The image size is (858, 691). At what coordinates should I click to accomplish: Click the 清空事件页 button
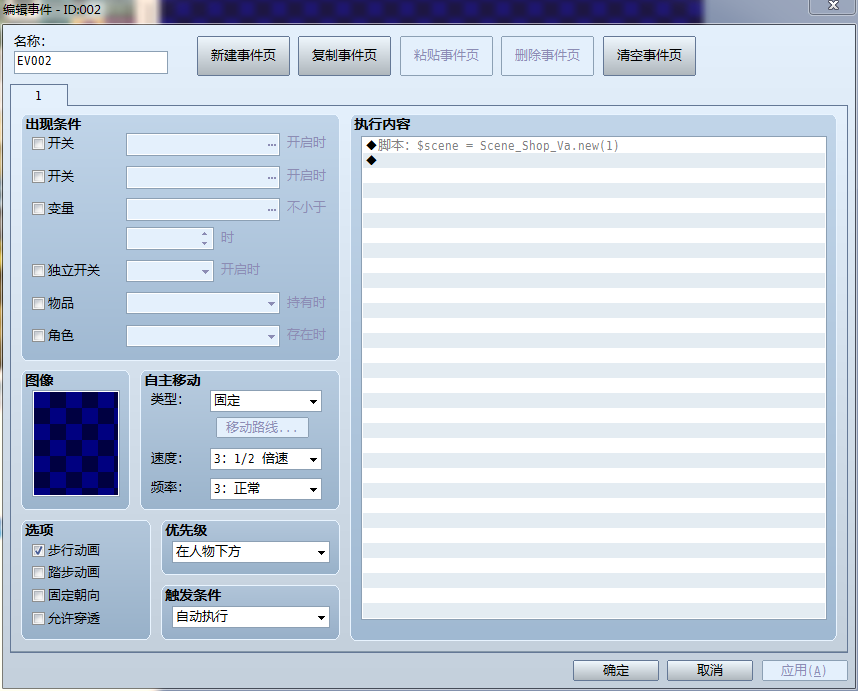point(650,56)
